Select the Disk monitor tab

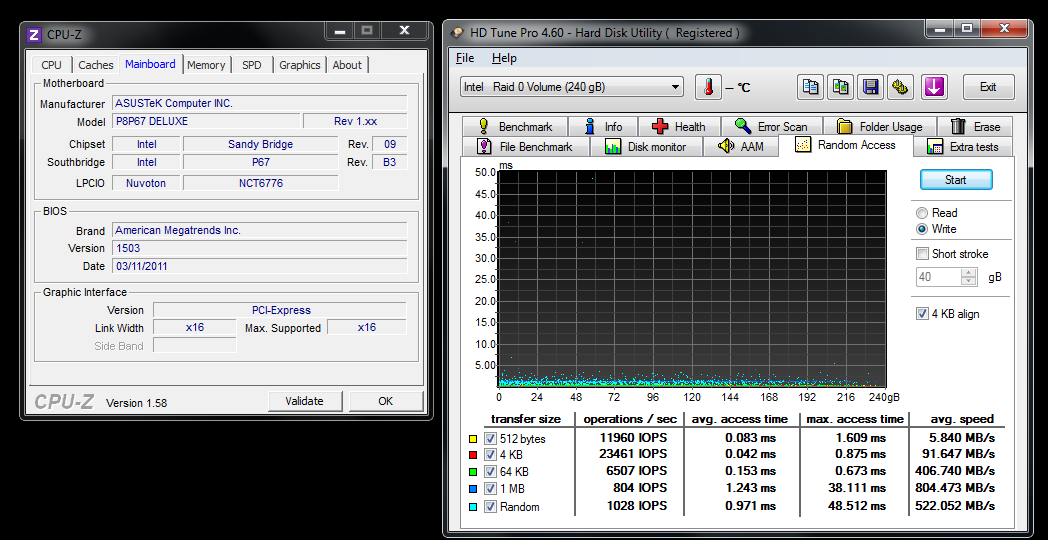pyautogui.click(x=646, y=146)
